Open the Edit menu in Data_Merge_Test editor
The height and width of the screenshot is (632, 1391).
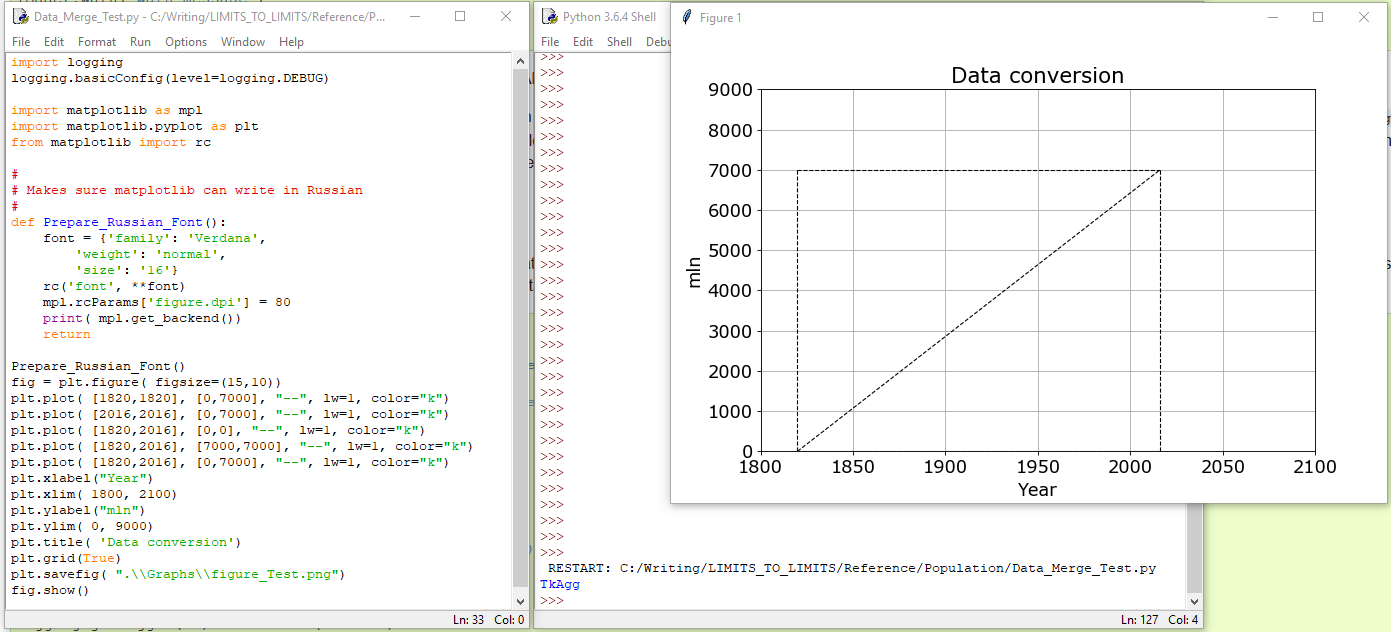(54, 42)
